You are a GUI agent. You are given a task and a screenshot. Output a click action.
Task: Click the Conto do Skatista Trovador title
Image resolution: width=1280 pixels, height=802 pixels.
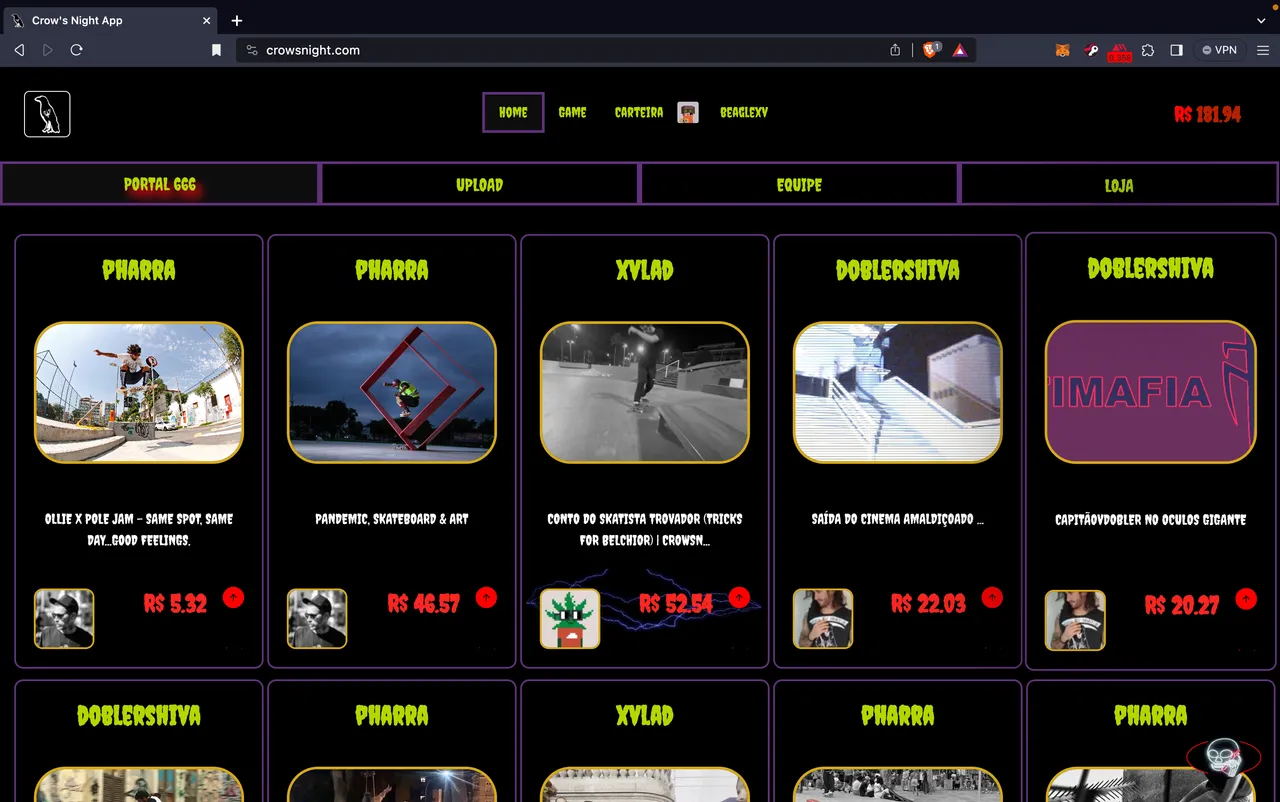tap(645, 529)
